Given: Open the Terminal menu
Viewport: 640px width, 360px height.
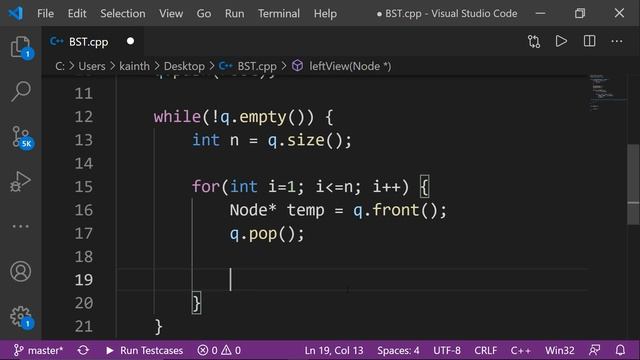Looking at the screenshot, I should tap(279, 13).
